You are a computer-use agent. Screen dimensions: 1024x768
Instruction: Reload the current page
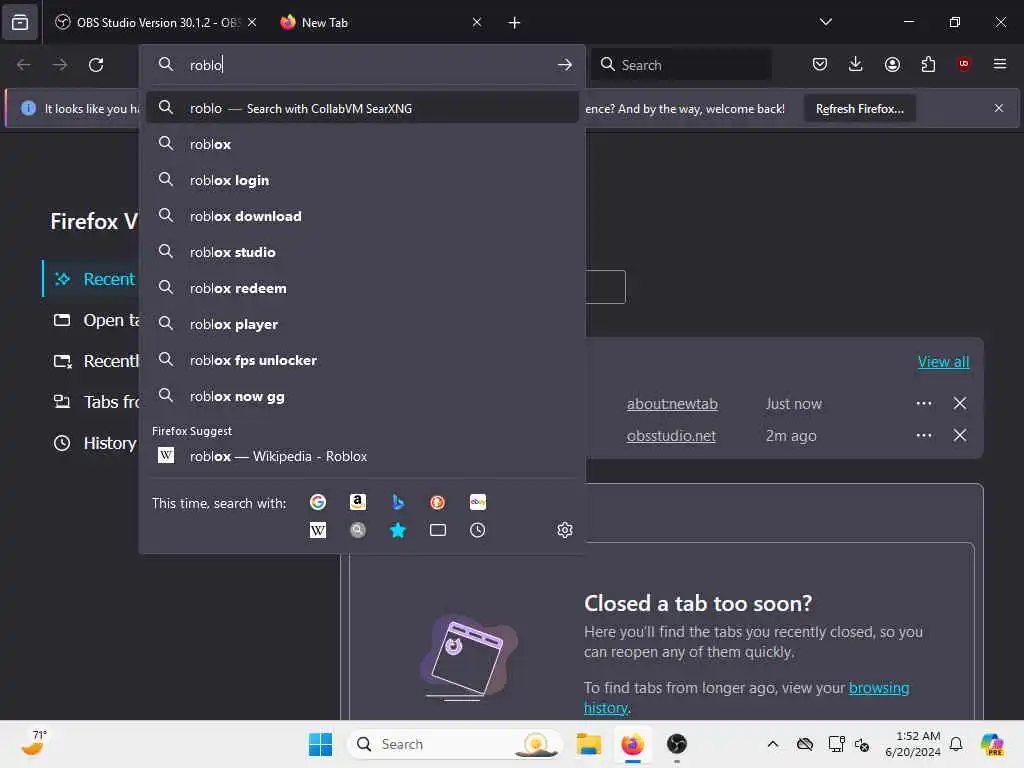96,65
